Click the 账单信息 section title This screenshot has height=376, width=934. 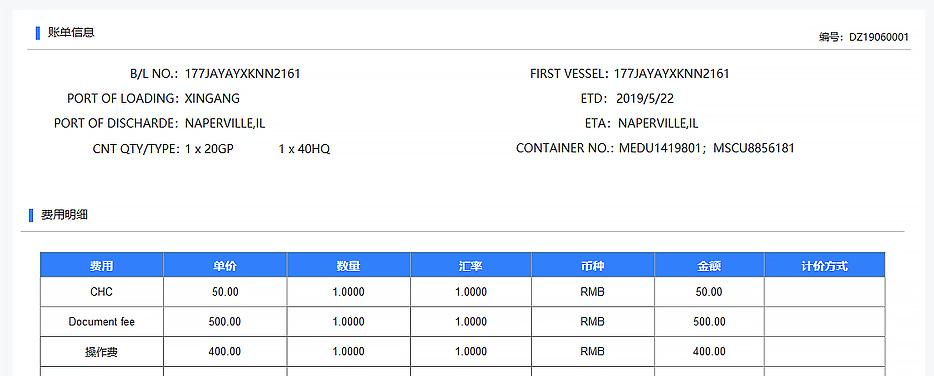click(x=71, y=32)
